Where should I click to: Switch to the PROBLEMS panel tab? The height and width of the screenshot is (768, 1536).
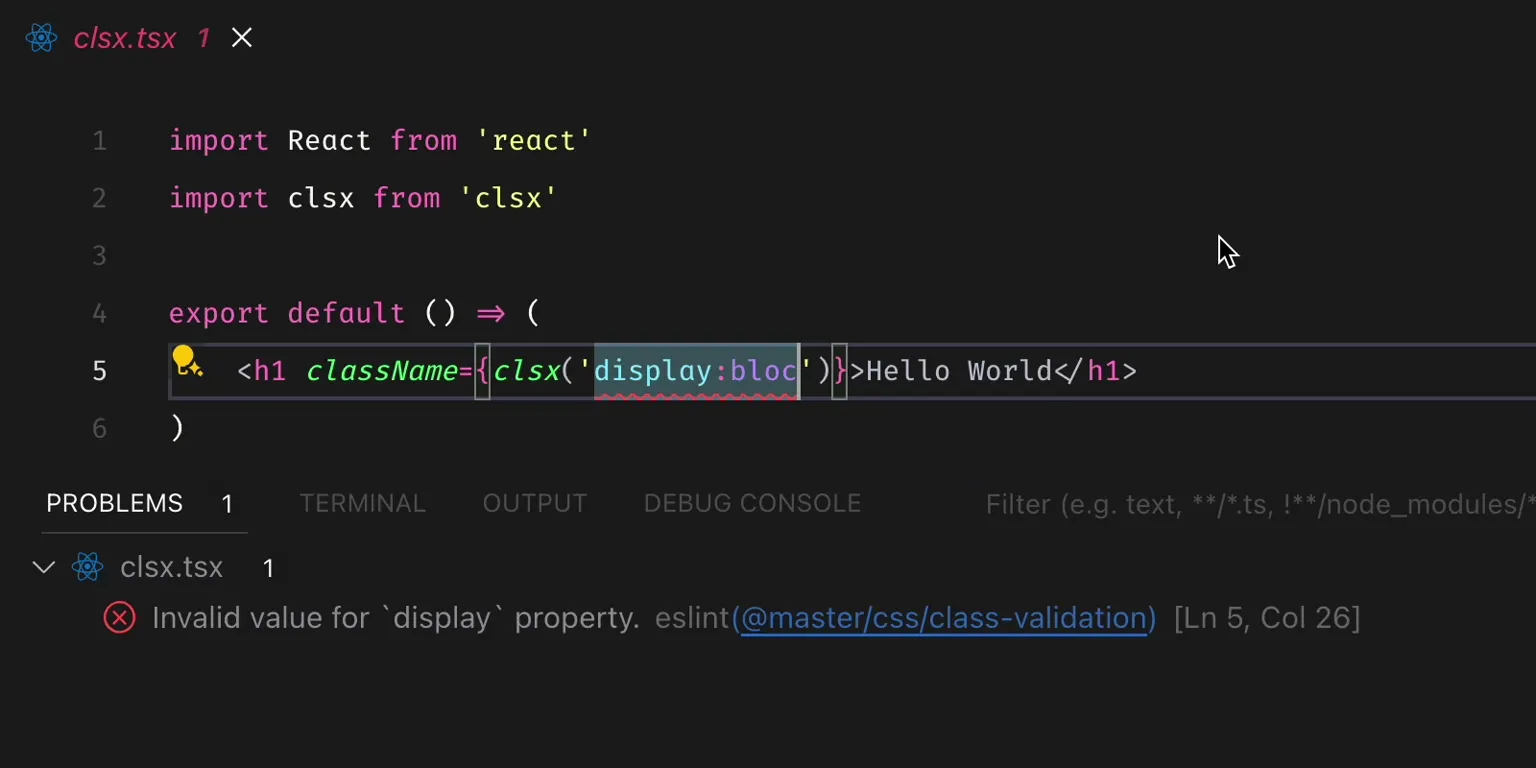point(114,503)
